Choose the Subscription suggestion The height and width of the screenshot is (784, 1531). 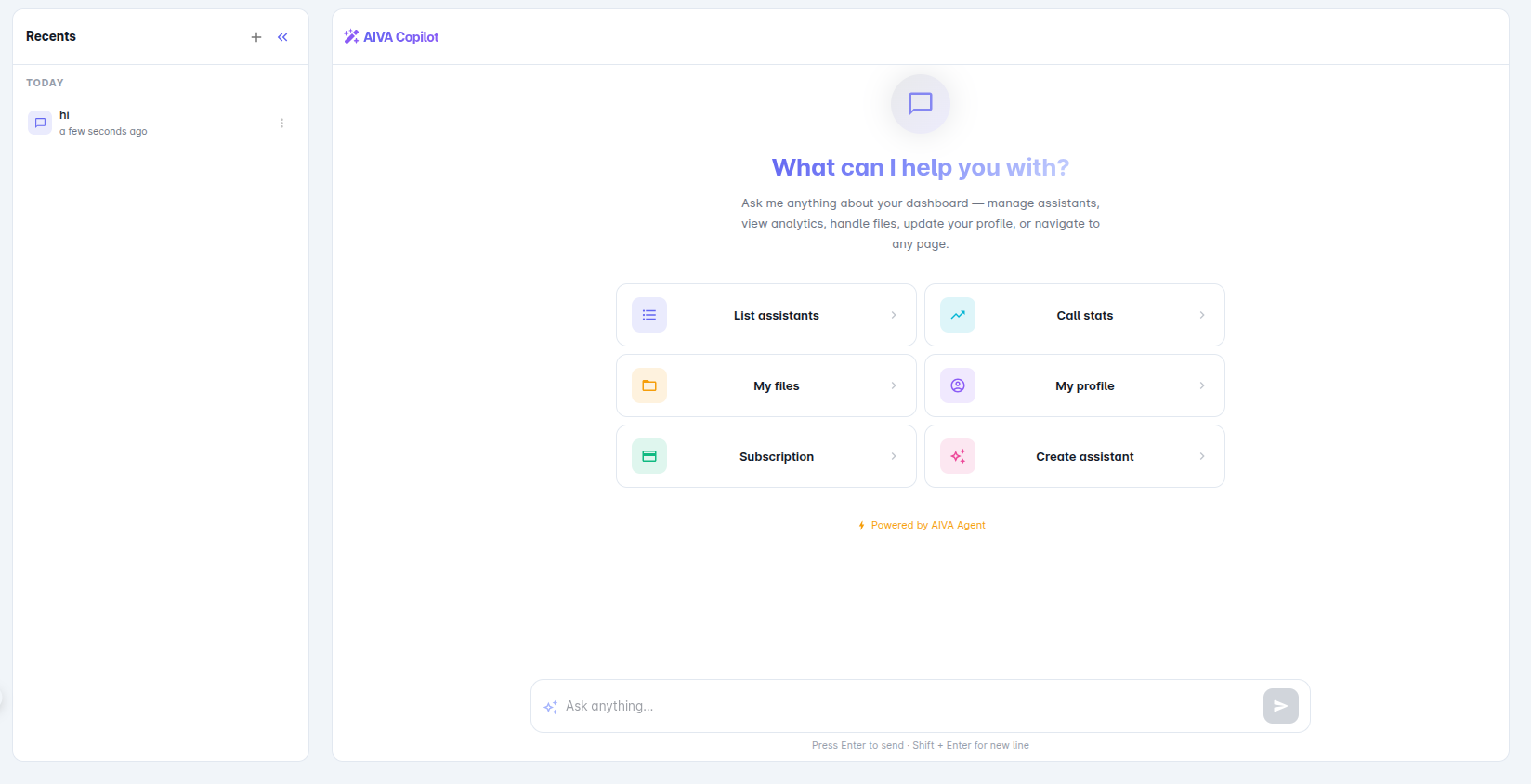[x=766, y=456]
